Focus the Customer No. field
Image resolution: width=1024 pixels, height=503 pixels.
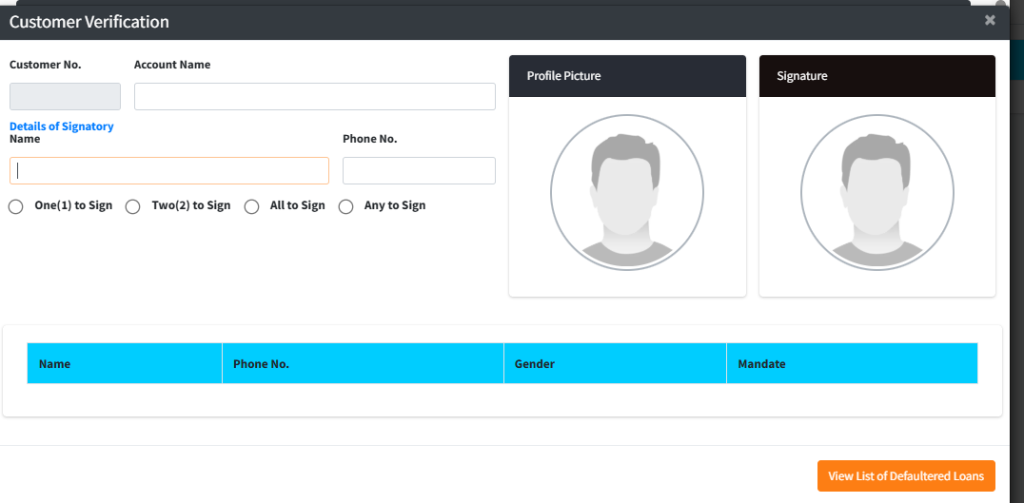coord(65,96)
